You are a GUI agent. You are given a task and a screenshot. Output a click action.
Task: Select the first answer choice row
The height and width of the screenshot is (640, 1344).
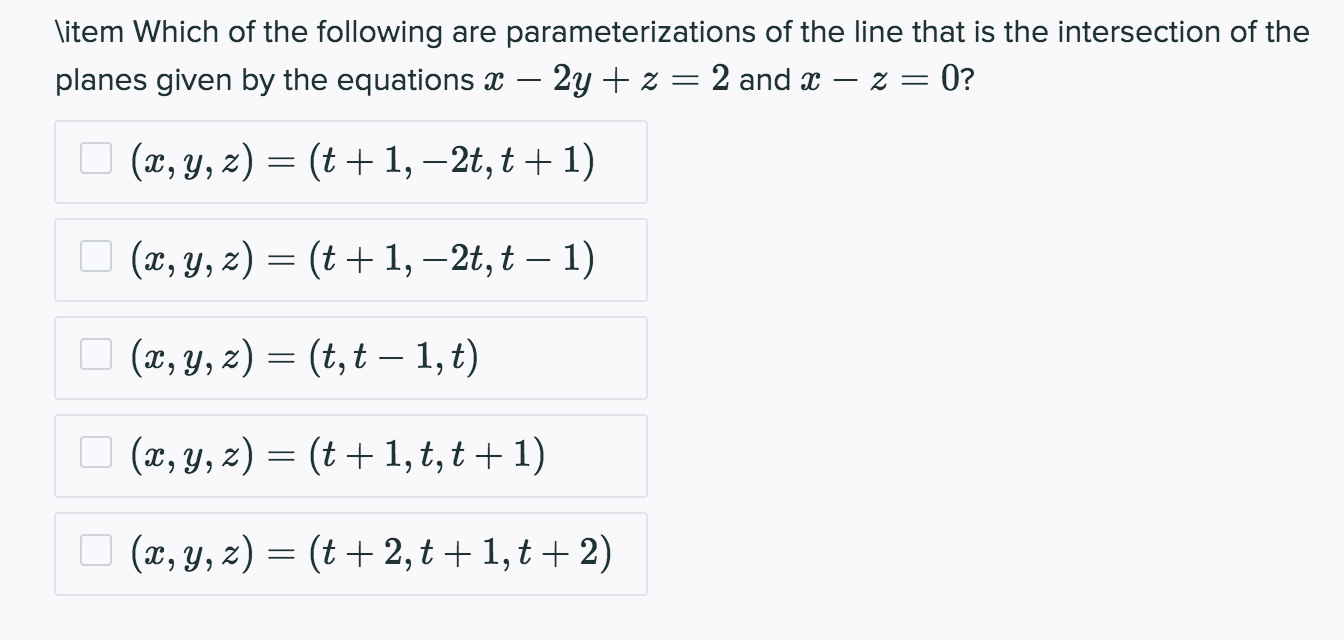pos(350,160)
